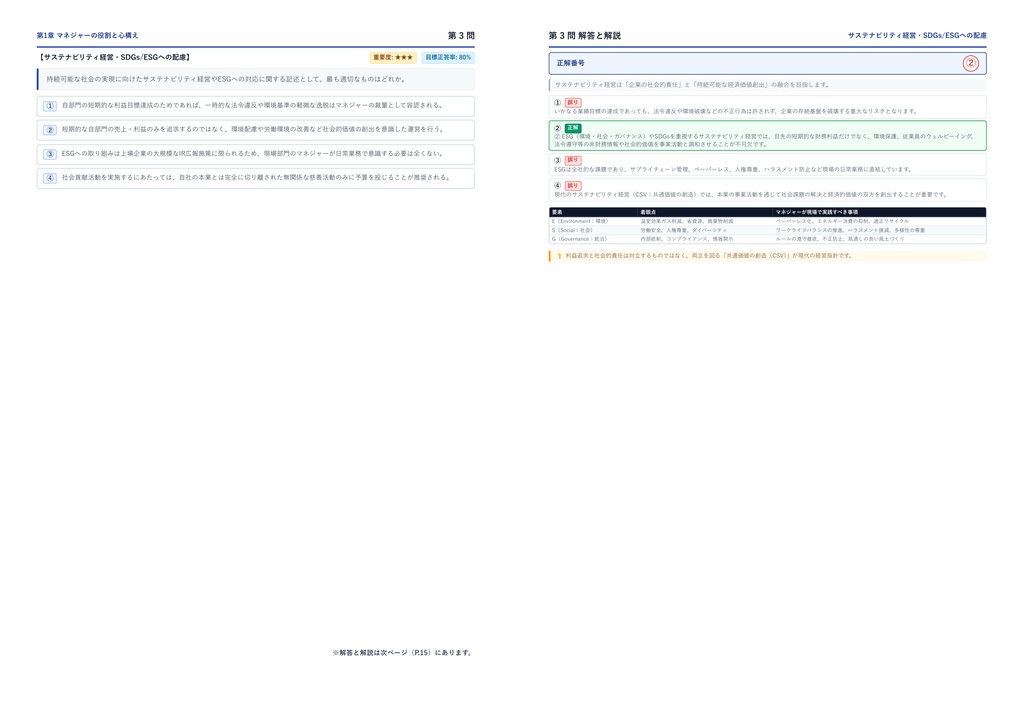
Task: Select answer choice starting ESGへの取り組みは上場企業
Action: click(x=255, y=154)
